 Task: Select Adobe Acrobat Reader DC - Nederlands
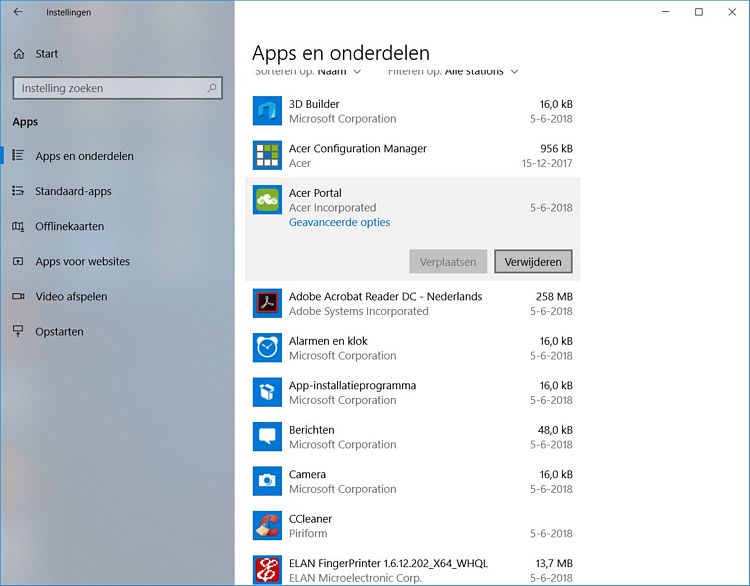tap(385, 296)
